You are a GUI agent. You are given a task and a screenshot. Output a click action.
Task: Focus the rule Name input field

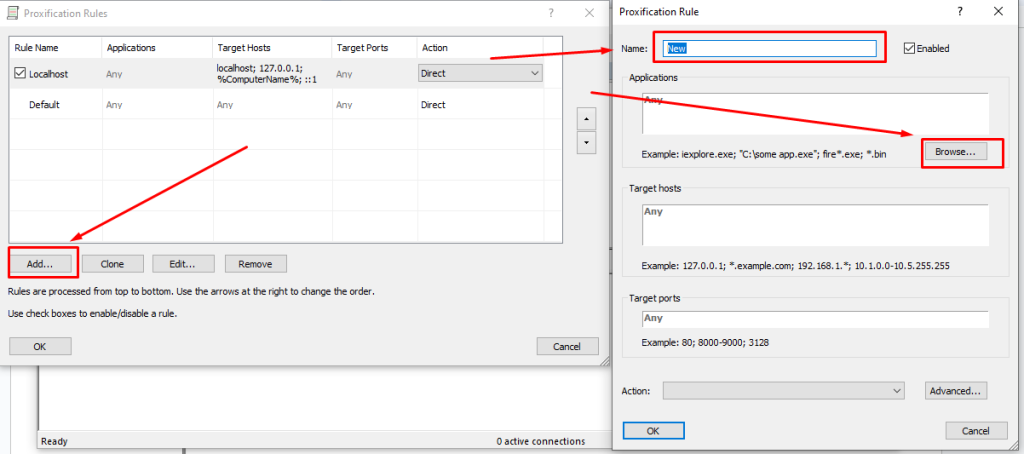pyautogui.click(x=769, y=48)
